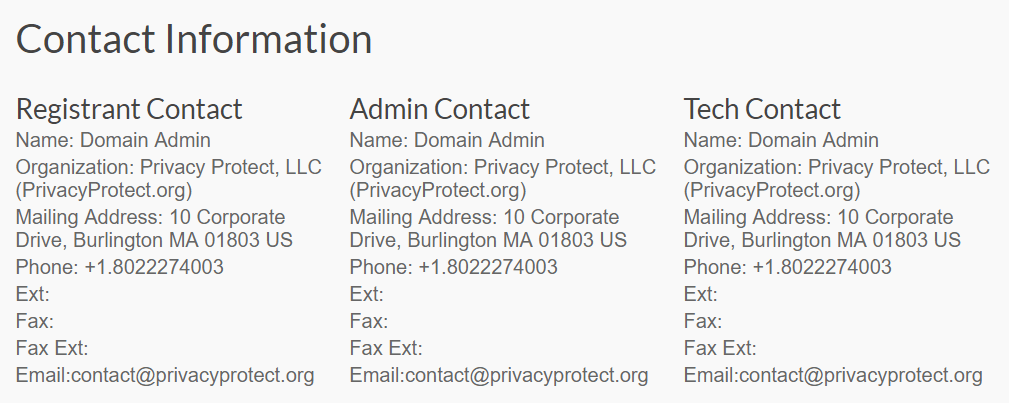Viewport: 1009px width, 403px height.
Task: Click Name: Domain Admin under Tech Contact
Action: (x=781, y=140)
